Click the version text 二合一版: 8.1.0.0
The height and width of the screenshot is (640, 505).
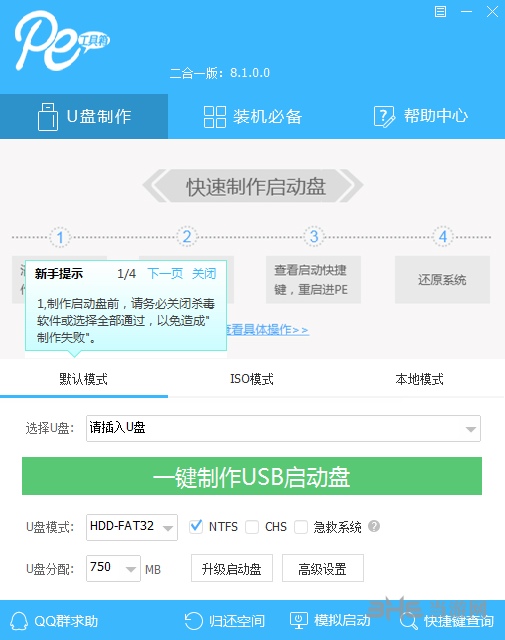(220, 73)
